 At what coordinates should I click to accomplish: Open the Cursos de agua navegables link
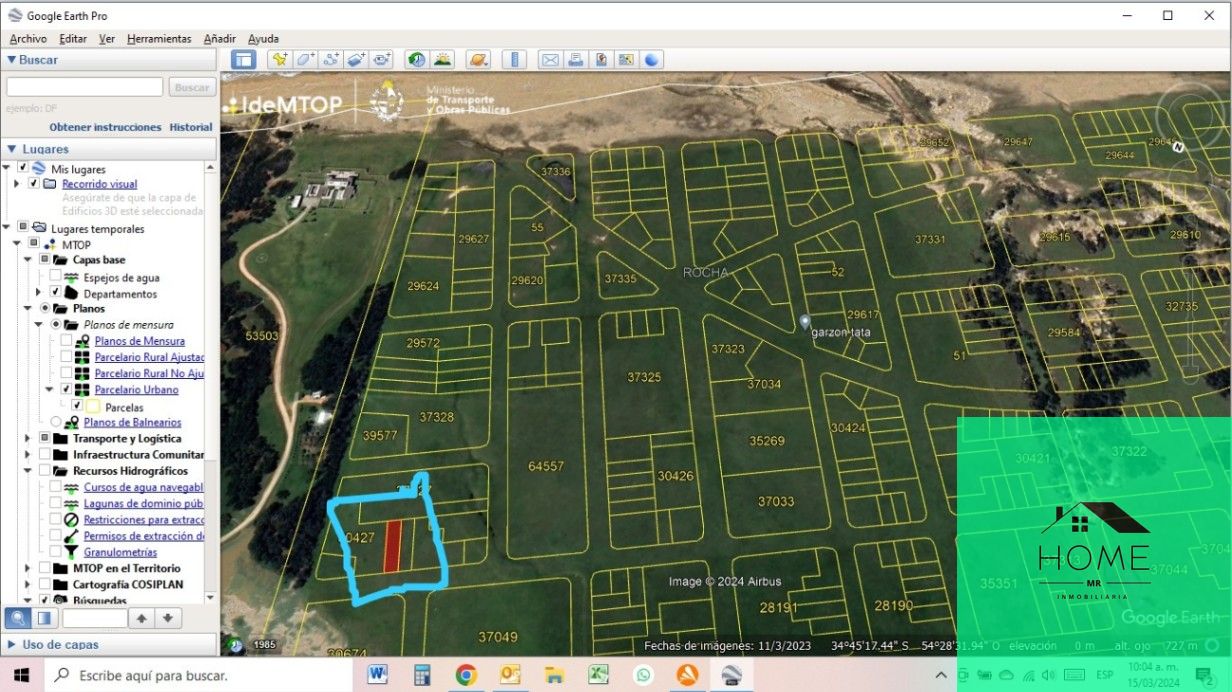coord(144,487)
